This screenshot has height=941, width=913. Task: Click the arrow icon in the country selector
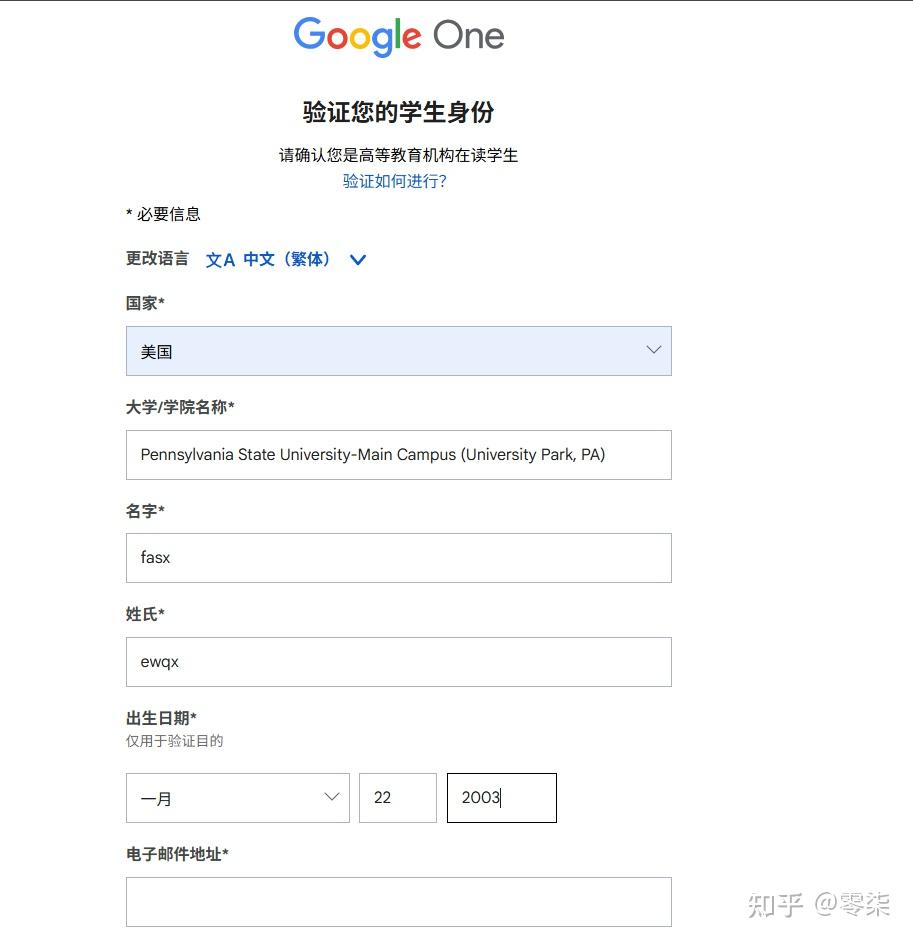654,350
